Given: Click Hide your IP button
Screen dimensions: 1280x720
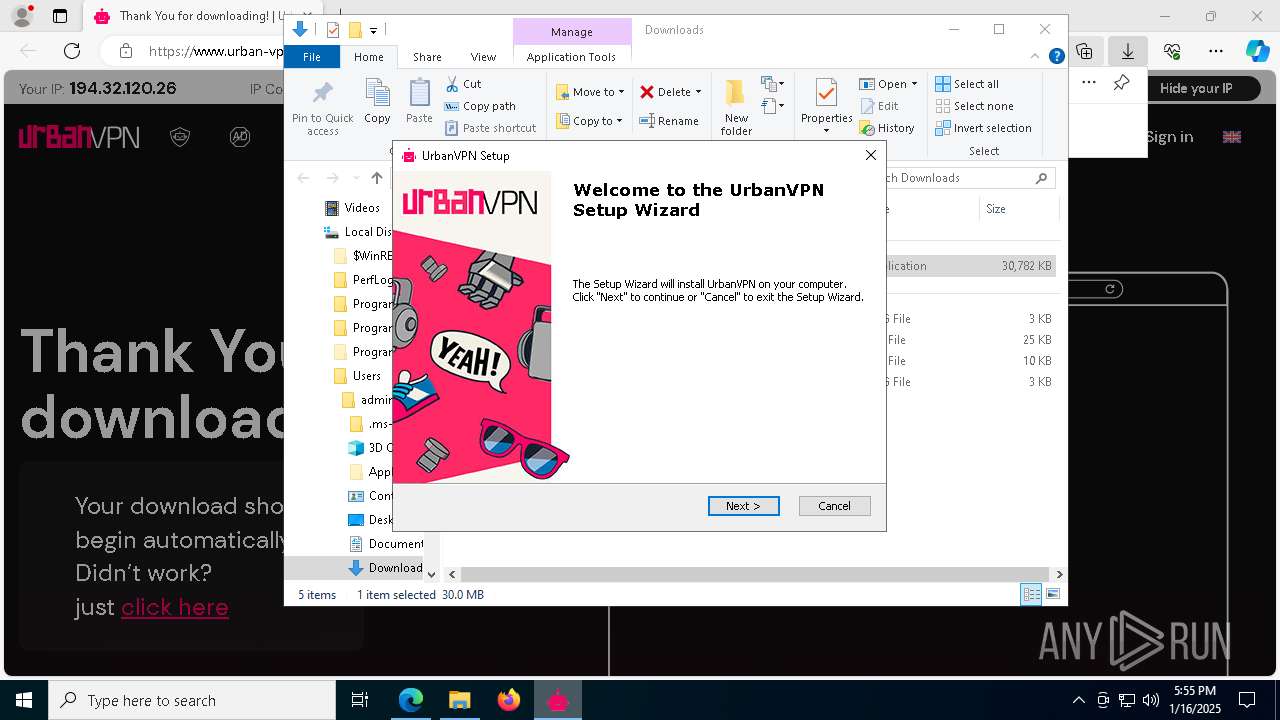Looking at the screenshot, I should pos(1196,88).
